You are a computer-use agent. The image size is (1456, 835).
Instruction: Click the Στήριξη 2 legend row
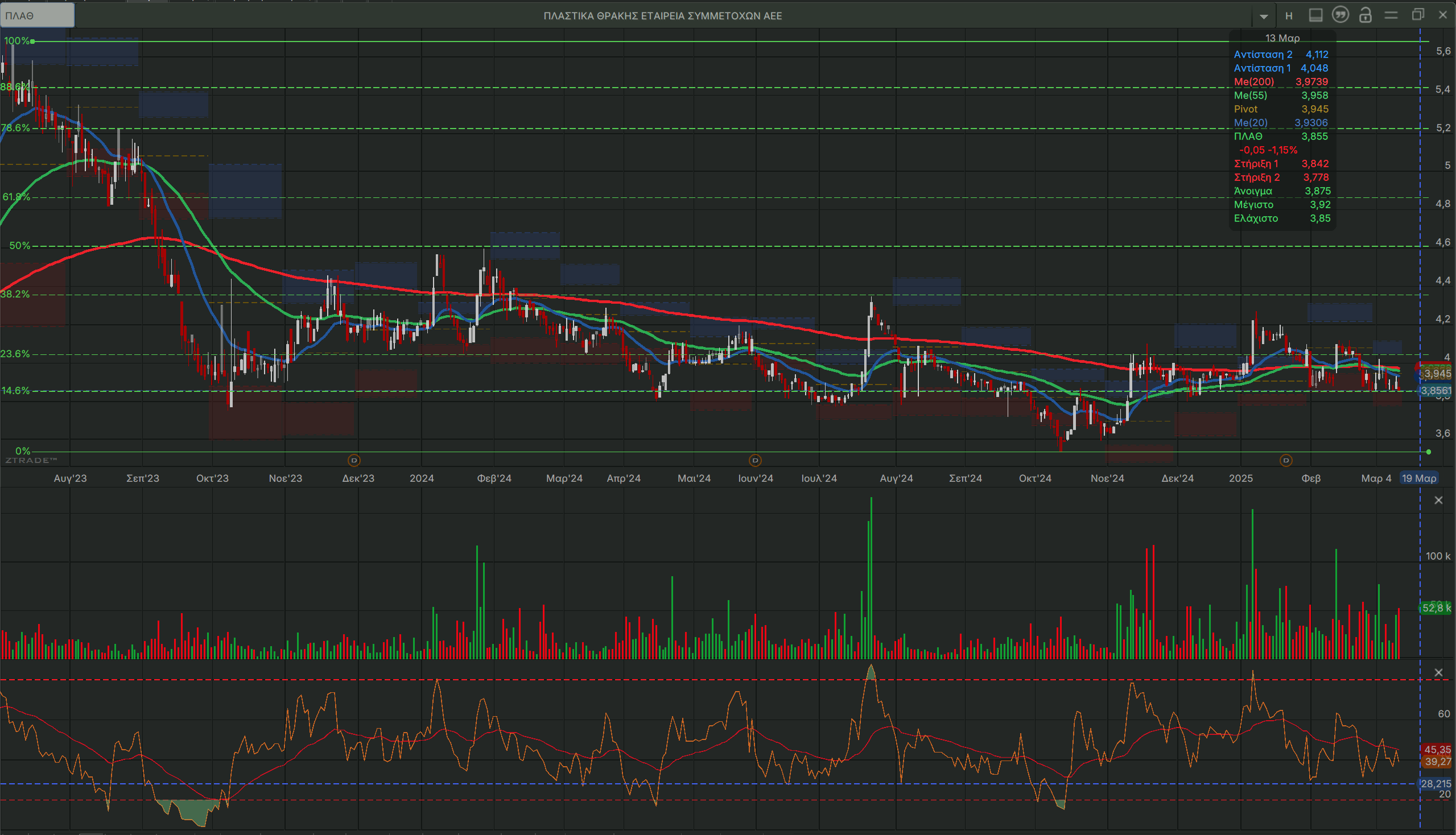pyautogui.click(x=1281, y=178)
